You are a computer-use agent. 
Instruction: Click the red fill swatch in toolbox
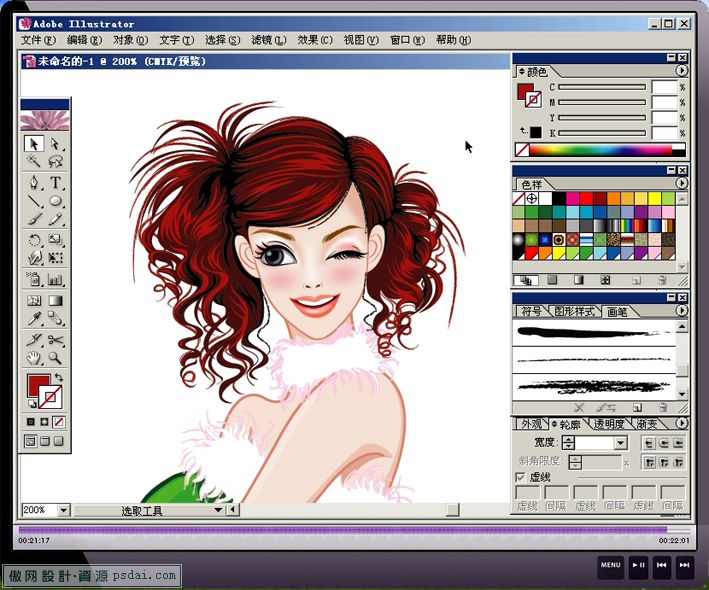[38, 386]
